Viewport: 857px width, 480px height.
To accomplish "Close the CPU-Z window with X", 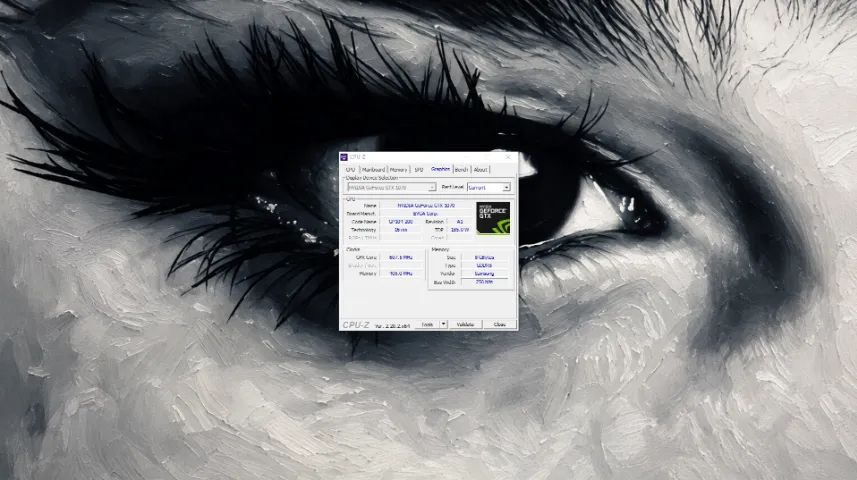I will [x=508, y=157].
